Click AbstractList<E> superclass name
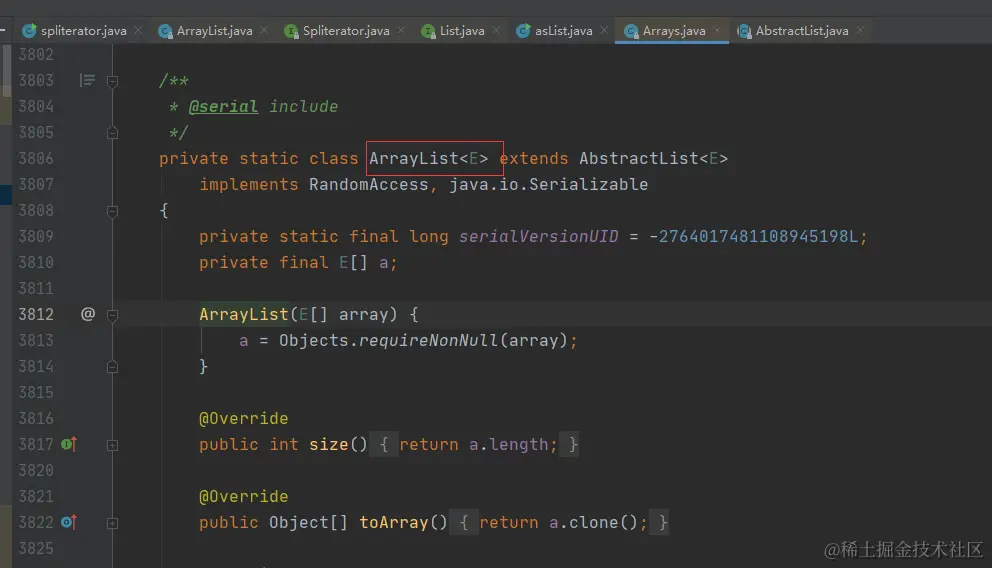992x568 pixels. point(654,158)
